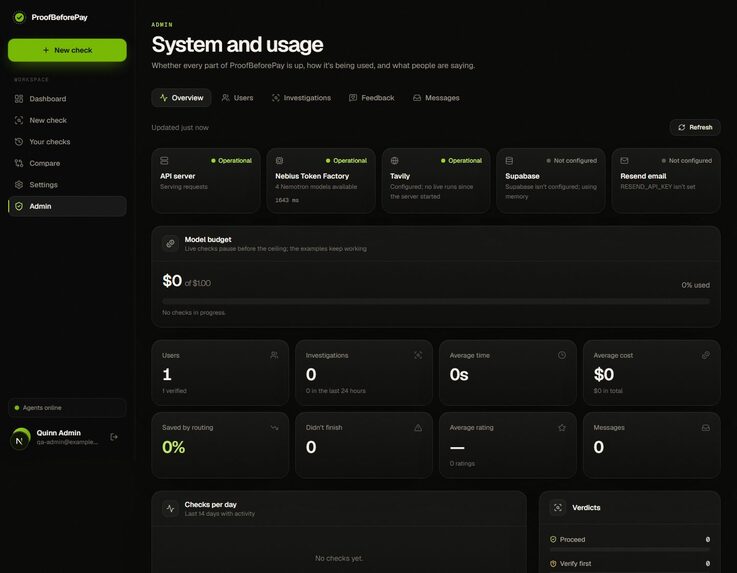Viewport: 737px width, 573px height.
Task: Click the "System and usage" heading
Action: point(237,45)
